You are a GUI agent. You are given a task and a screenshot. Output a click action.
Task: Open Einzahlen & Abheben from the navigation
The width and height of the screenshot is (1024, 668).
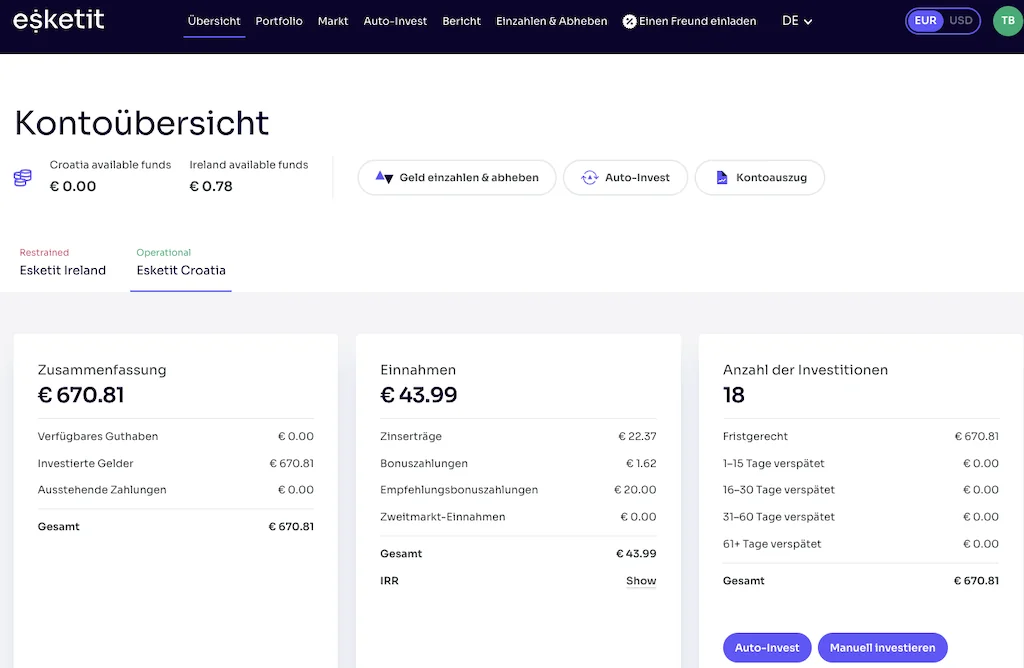pos(551,20)
